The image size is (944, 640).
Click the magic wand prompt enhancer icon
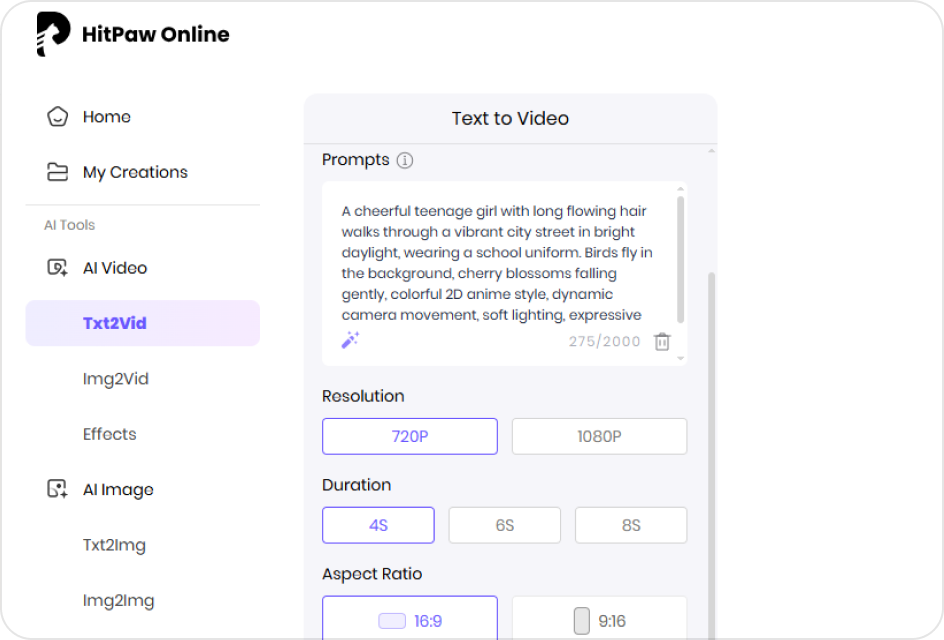350,341
